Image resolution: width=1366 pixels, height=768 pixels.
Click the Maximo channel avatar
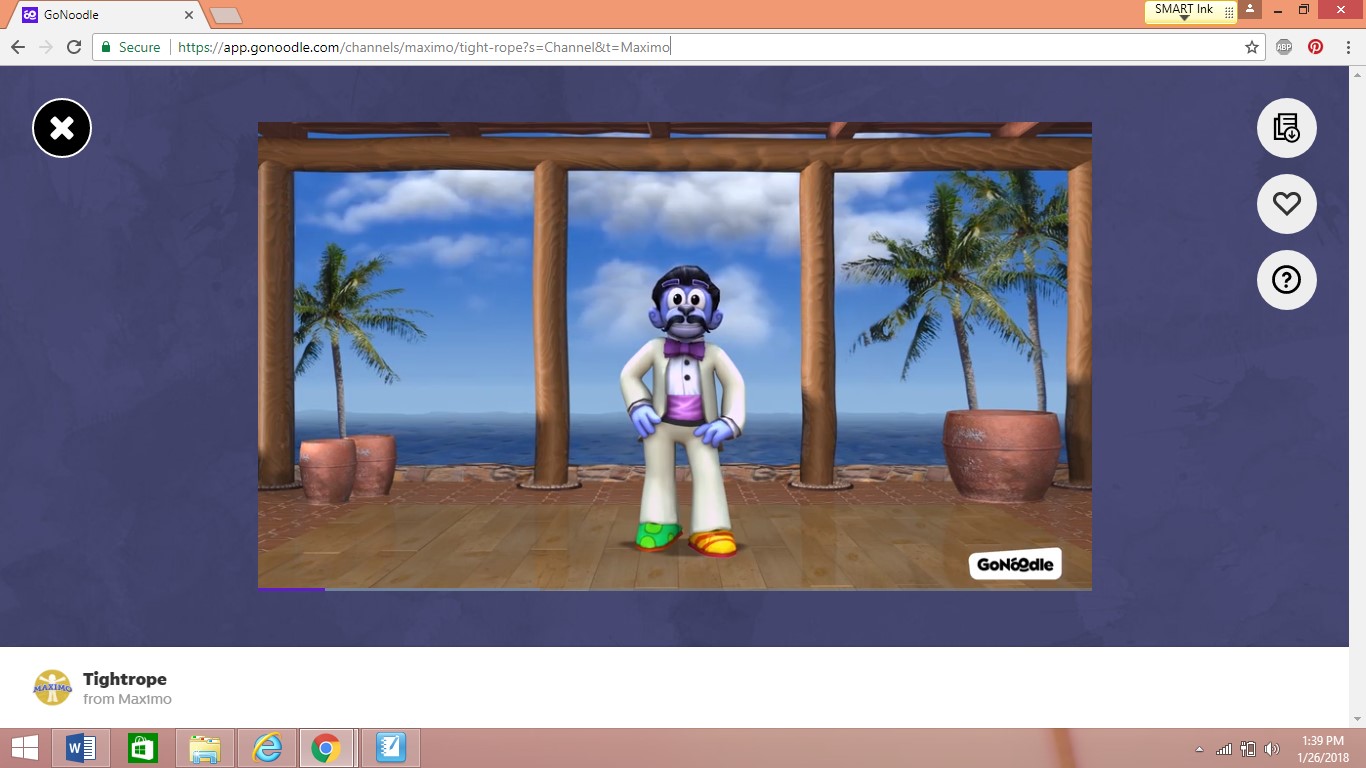tap(53, 688)
